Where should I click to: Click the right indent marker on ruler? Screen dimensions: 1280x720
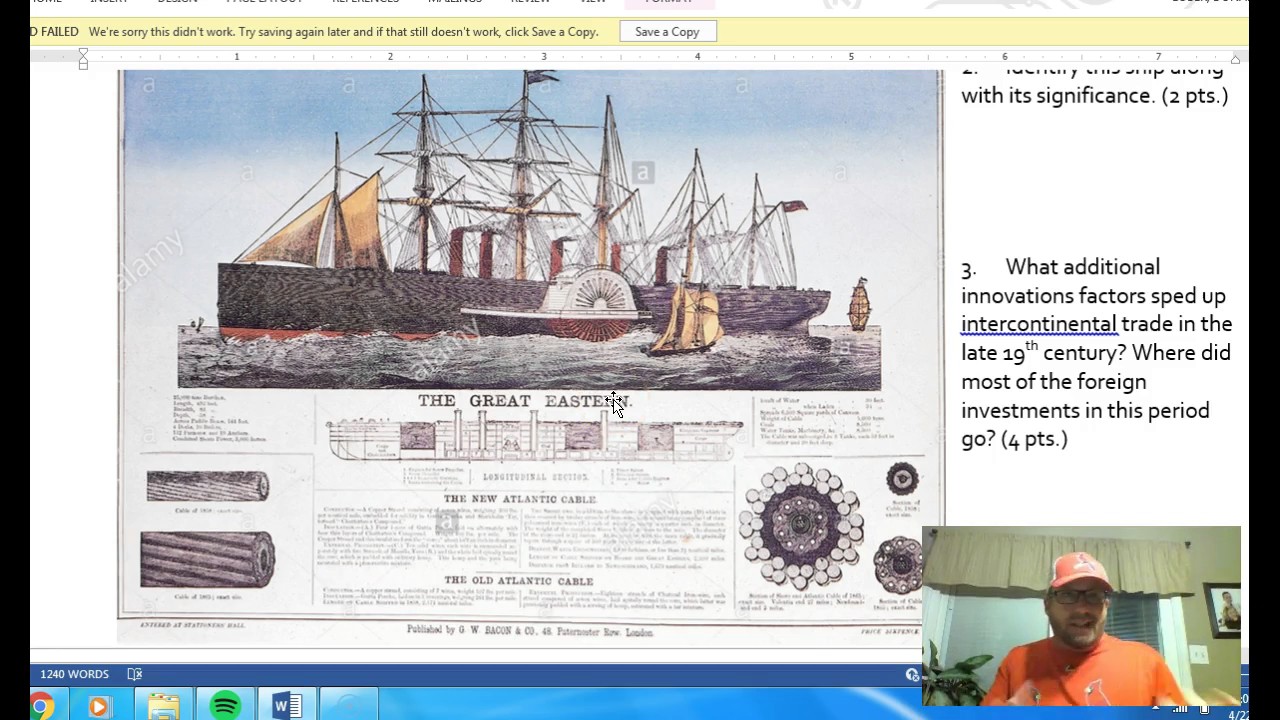coord(1235,60)
